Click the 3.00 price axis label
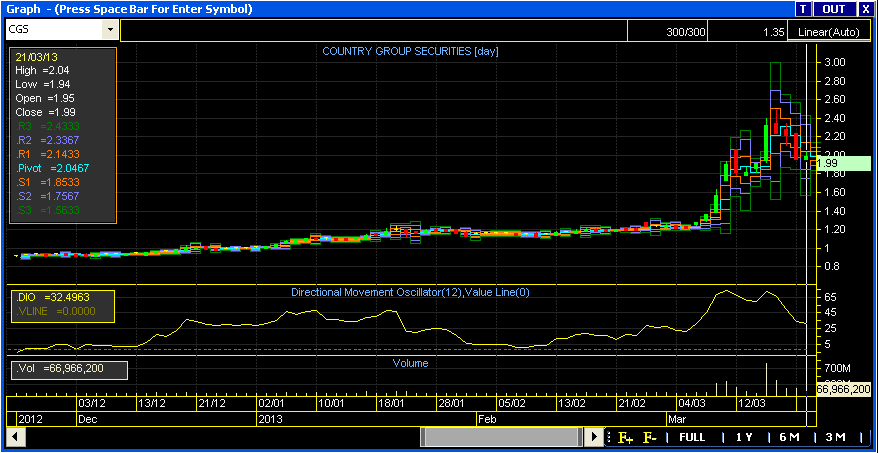Screen dimensions: 878x453 click(837, 62)
